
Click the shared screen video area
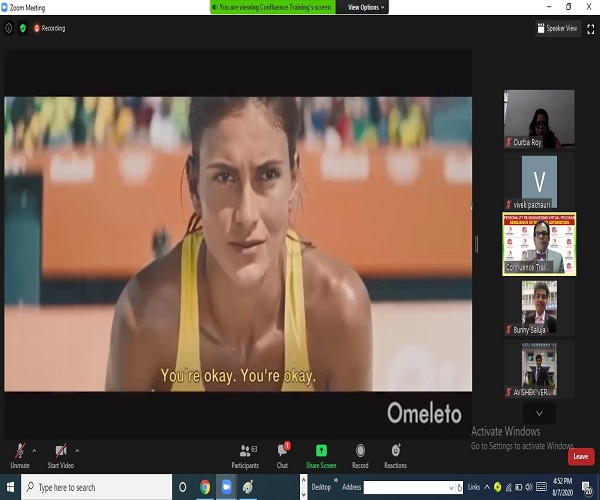point(238,244)
